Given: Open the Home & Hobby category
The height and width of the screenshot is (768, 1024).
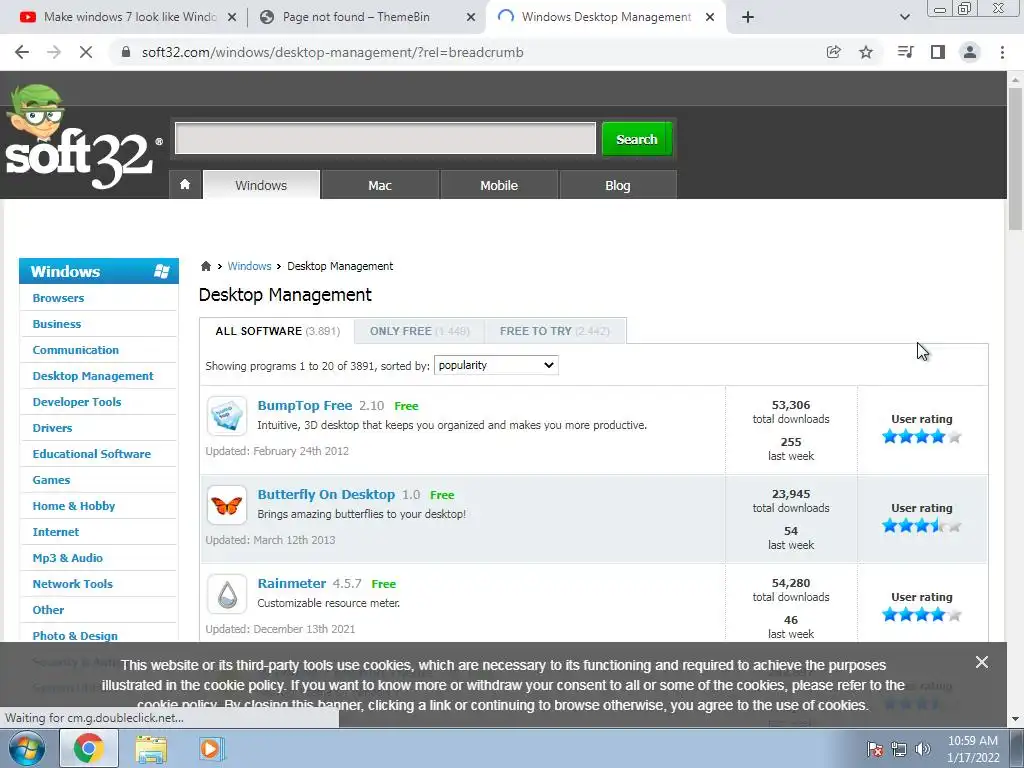Looking at the screenshot, I should 74,506.
